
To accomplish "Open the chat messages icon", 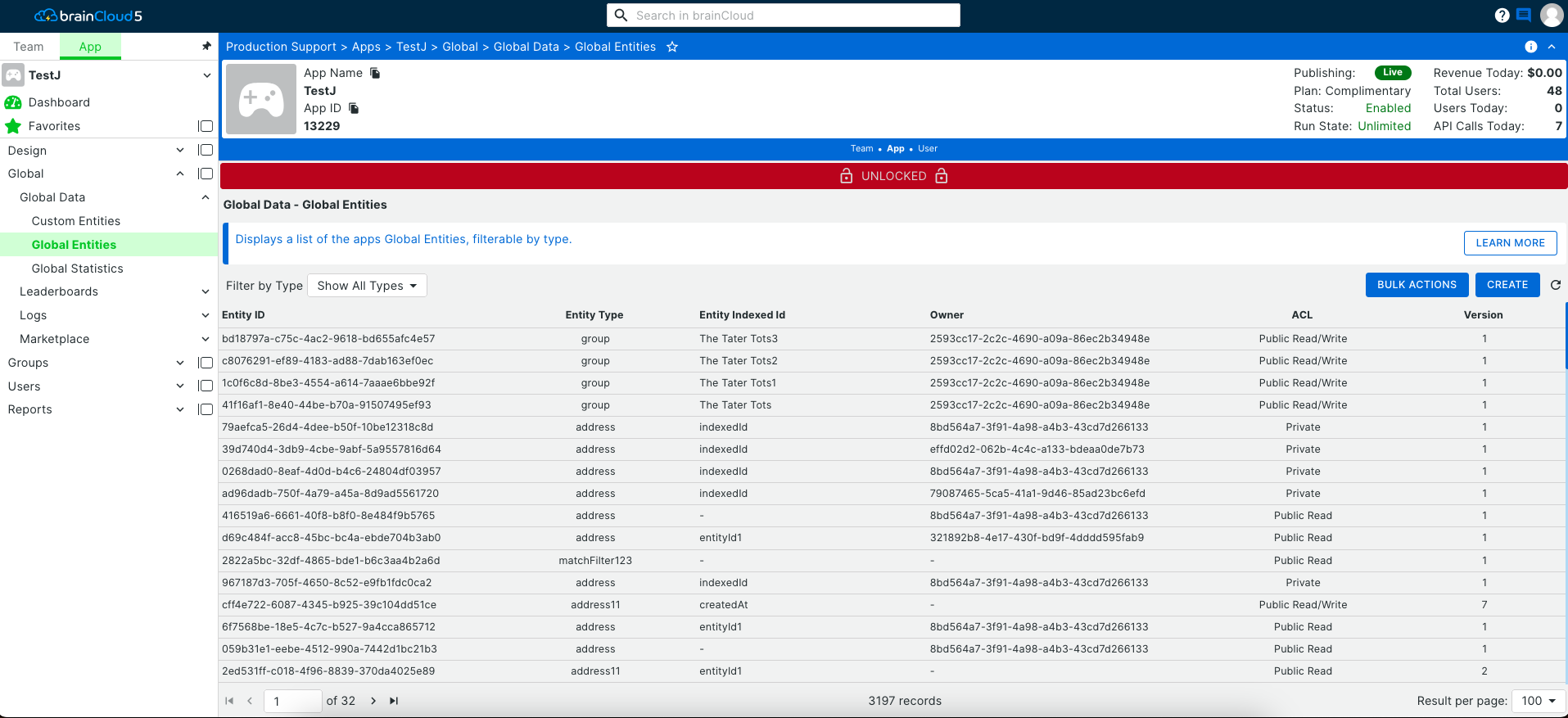I will coord(1524,15).
